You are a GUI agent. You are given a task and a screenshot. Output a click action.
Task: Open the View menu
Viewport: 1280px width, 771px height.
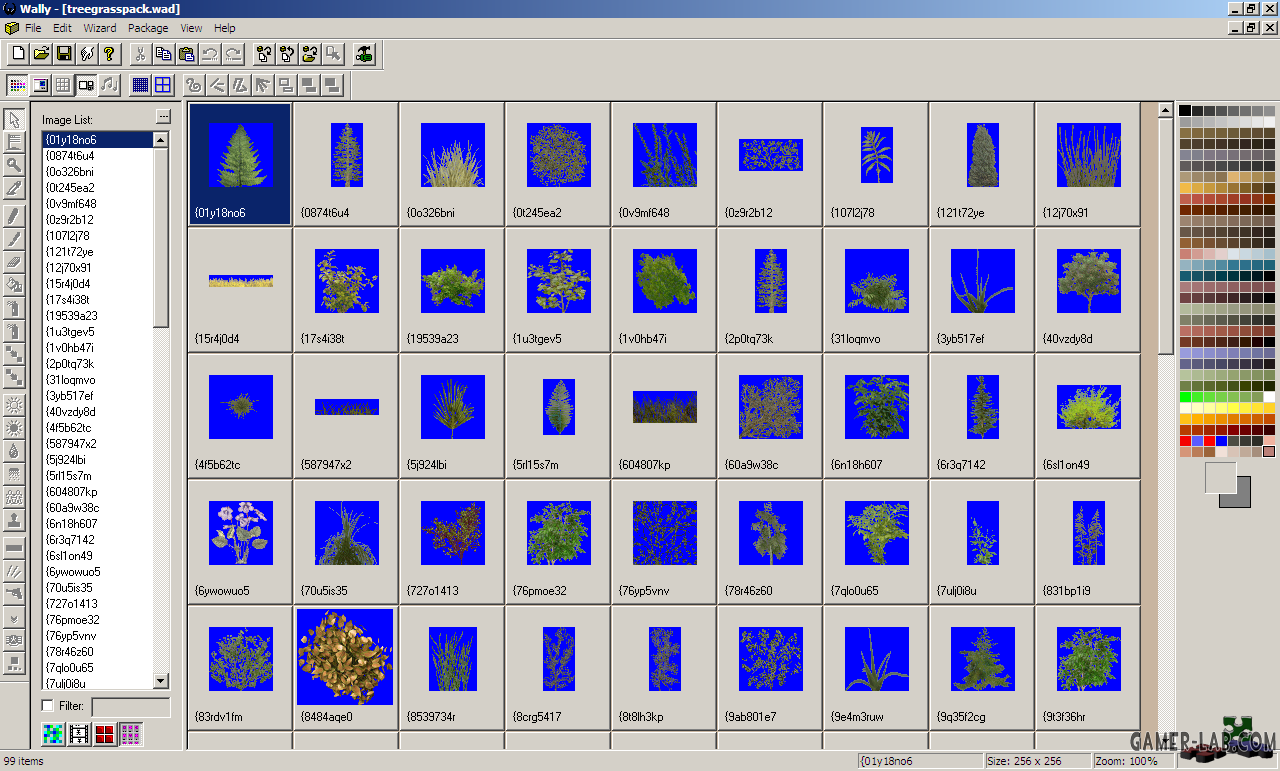click(x=191, y=28)
